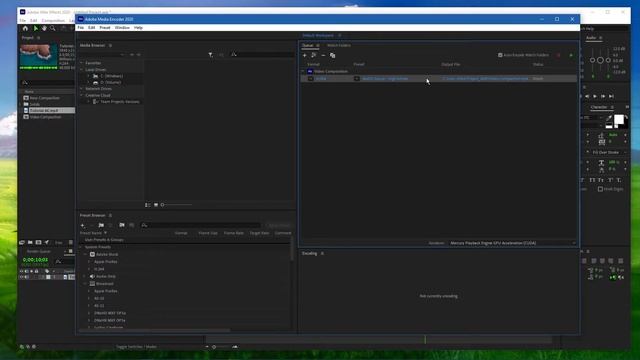Select New Composition item in AE project

coord(44,98)
